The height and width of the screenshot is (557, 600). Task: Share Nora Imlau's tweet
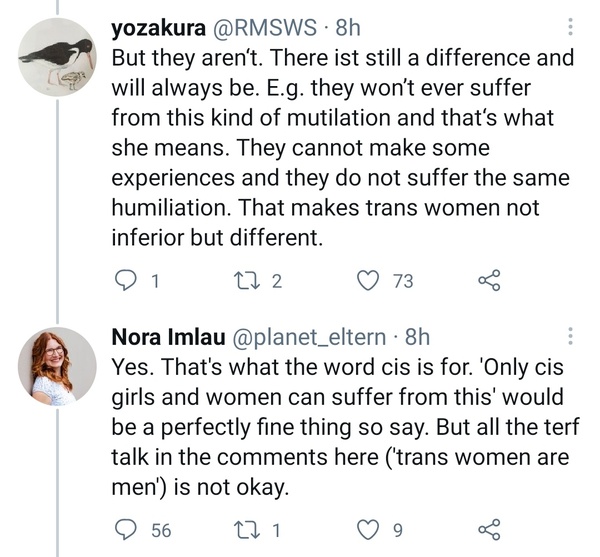tap(489, 530)
